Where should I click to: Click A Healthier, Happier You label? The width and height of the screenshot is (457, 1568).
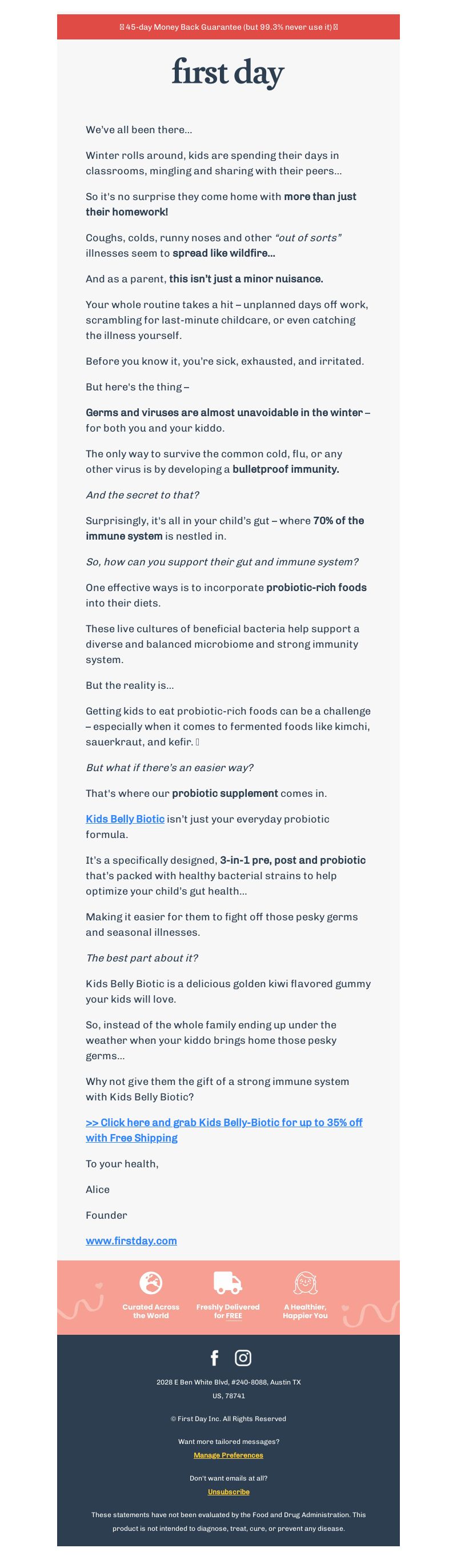point(306,1311)
